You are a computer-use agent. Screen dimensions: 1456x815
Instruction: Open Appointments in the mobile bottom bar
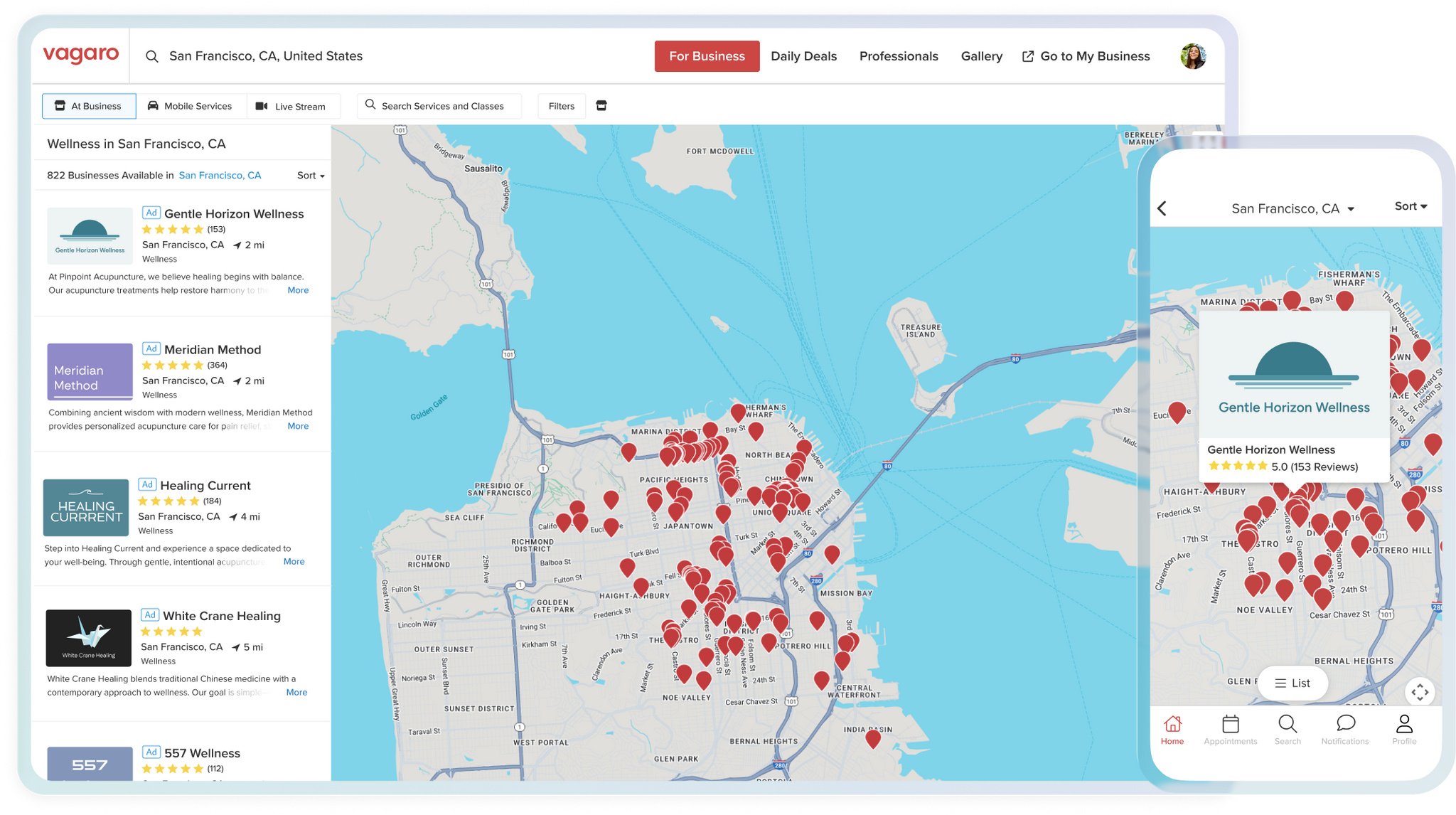1231,730
